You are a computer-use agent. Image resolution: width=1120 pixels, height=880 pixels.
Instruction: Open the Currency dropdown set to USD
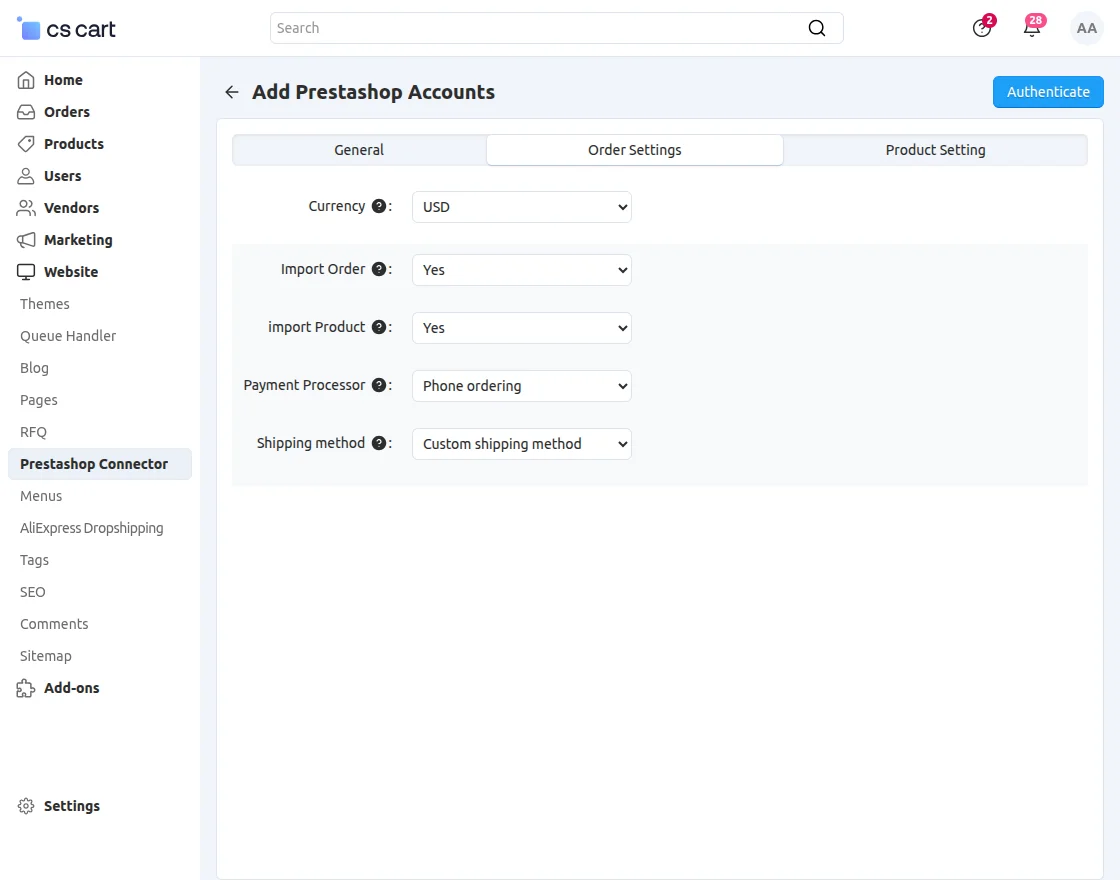pos(521,207)
